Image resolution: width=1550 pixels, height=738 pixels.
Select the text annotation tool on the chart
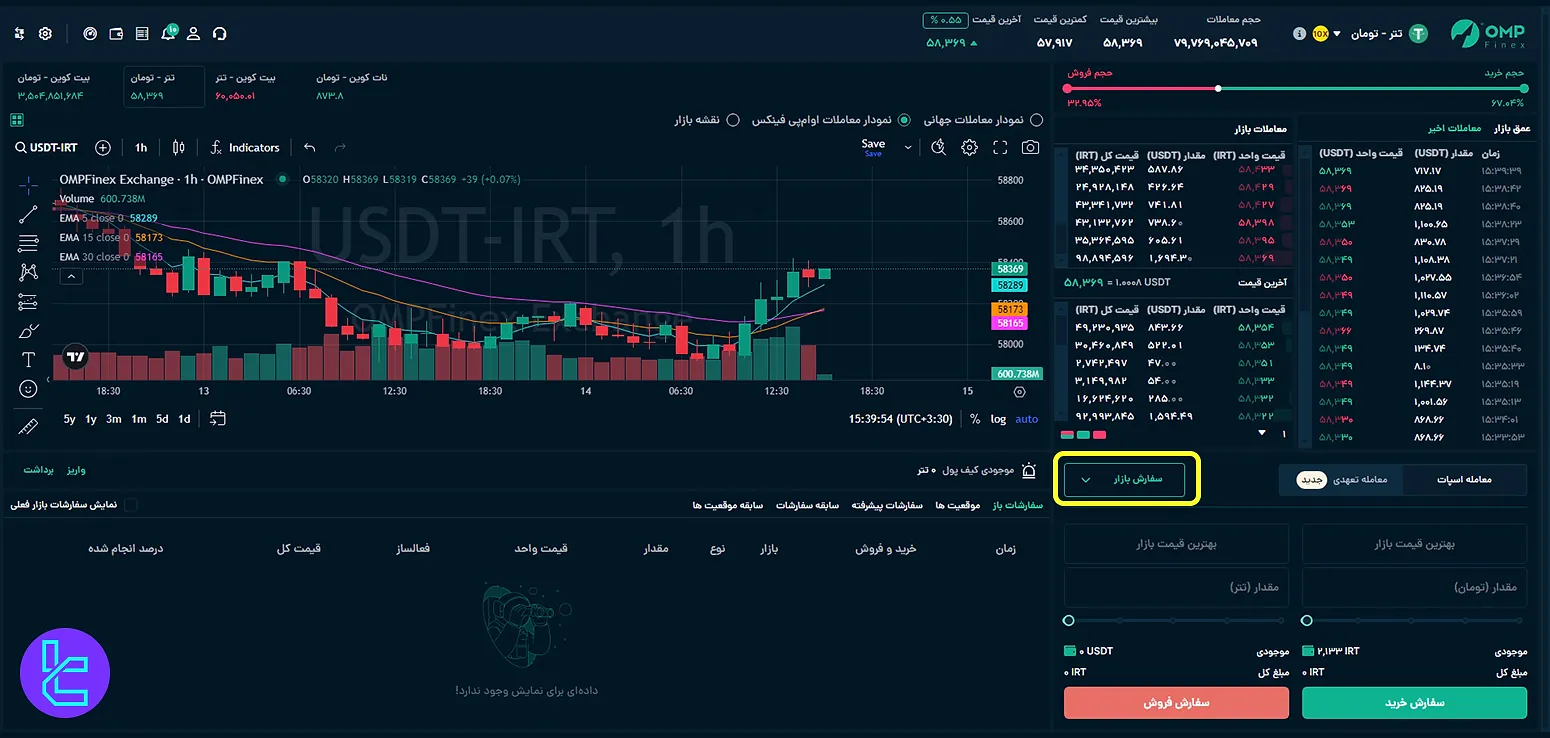(27, 358)
